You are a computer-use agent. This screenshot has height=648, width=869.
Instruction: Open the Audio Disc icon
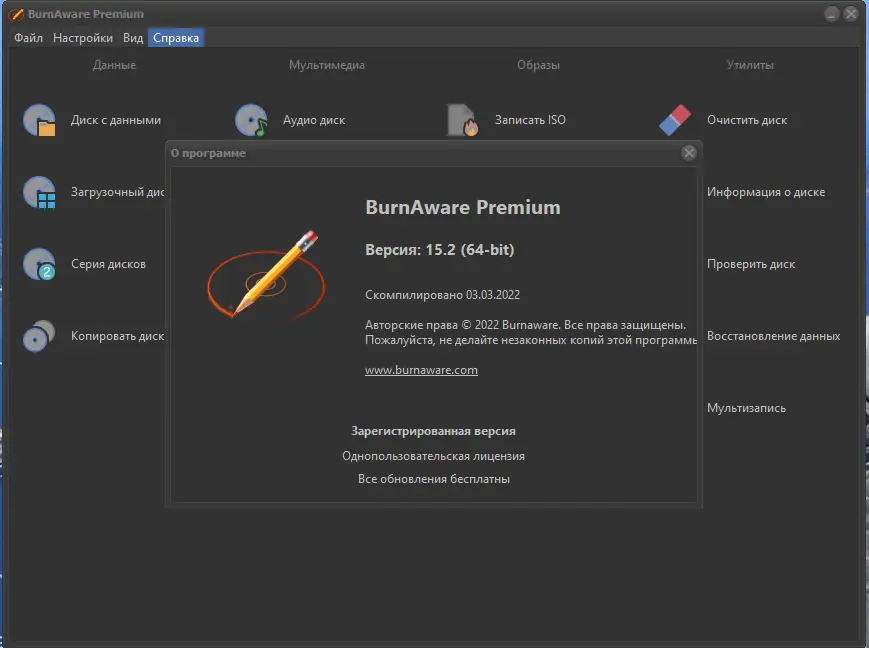(x=252, y=120)
